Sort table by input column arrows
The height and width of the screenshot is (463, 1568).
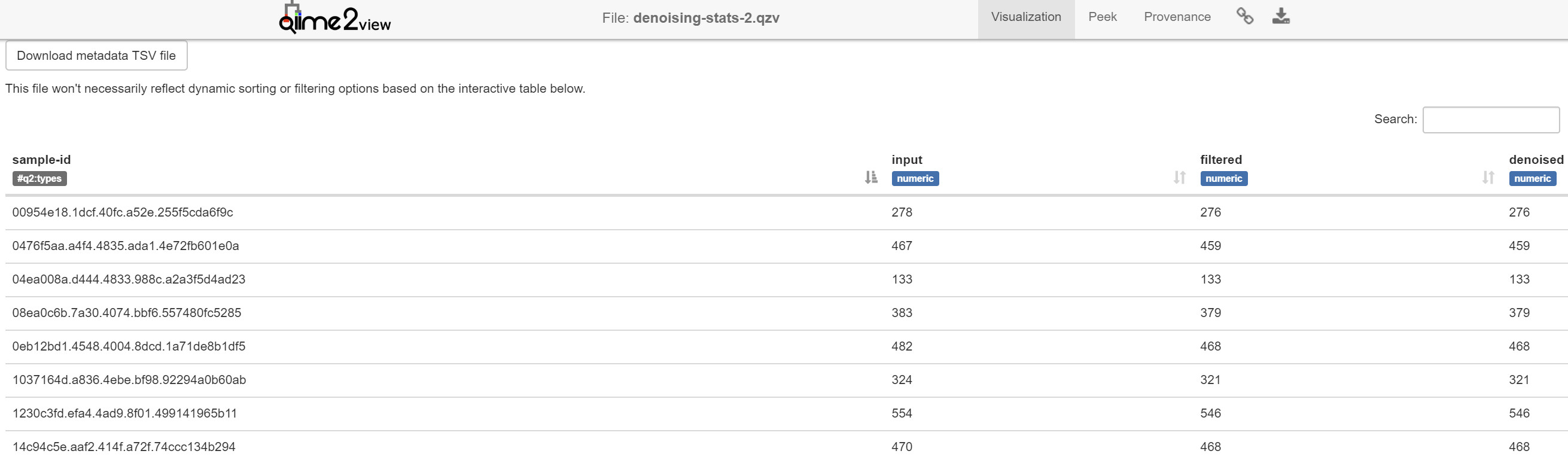pyautogui.click(x=1180, y=177)
